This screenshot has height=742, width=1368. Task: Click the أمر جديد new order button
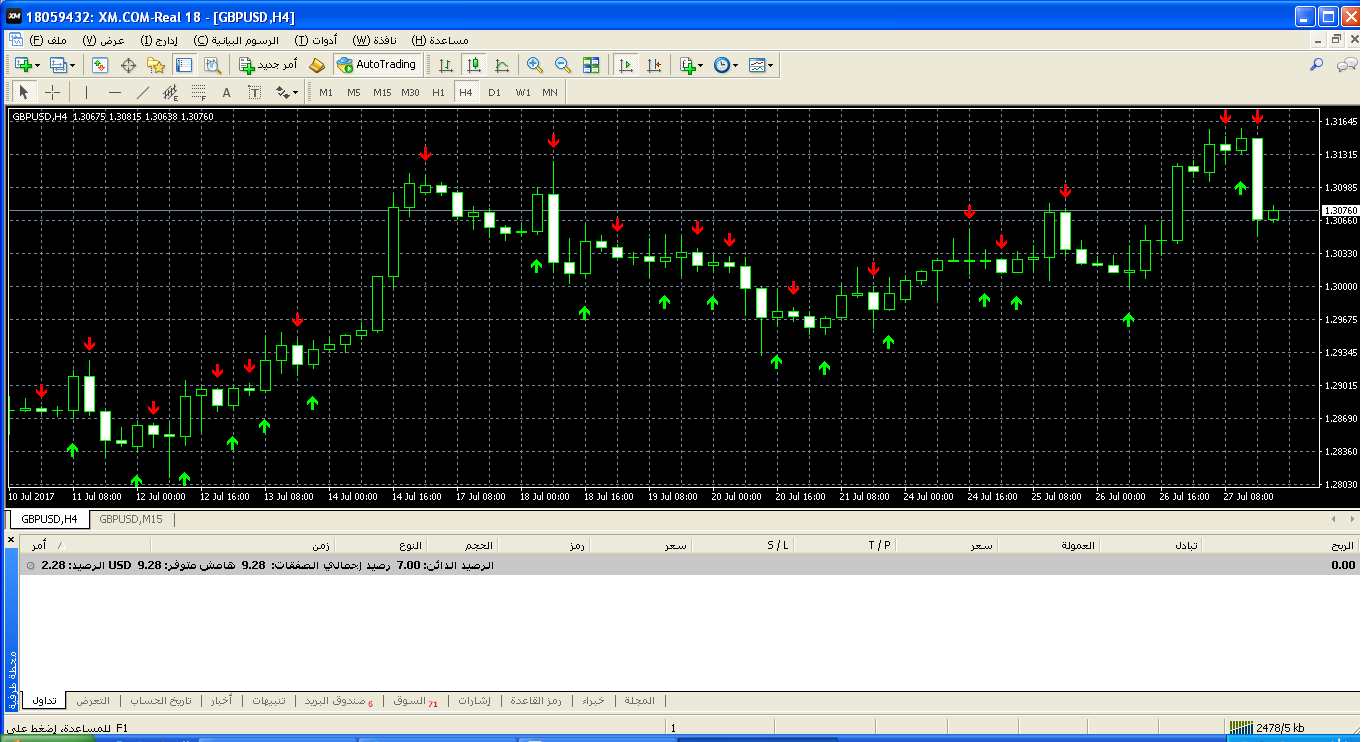pyautogui.click(x=268, y=65)
